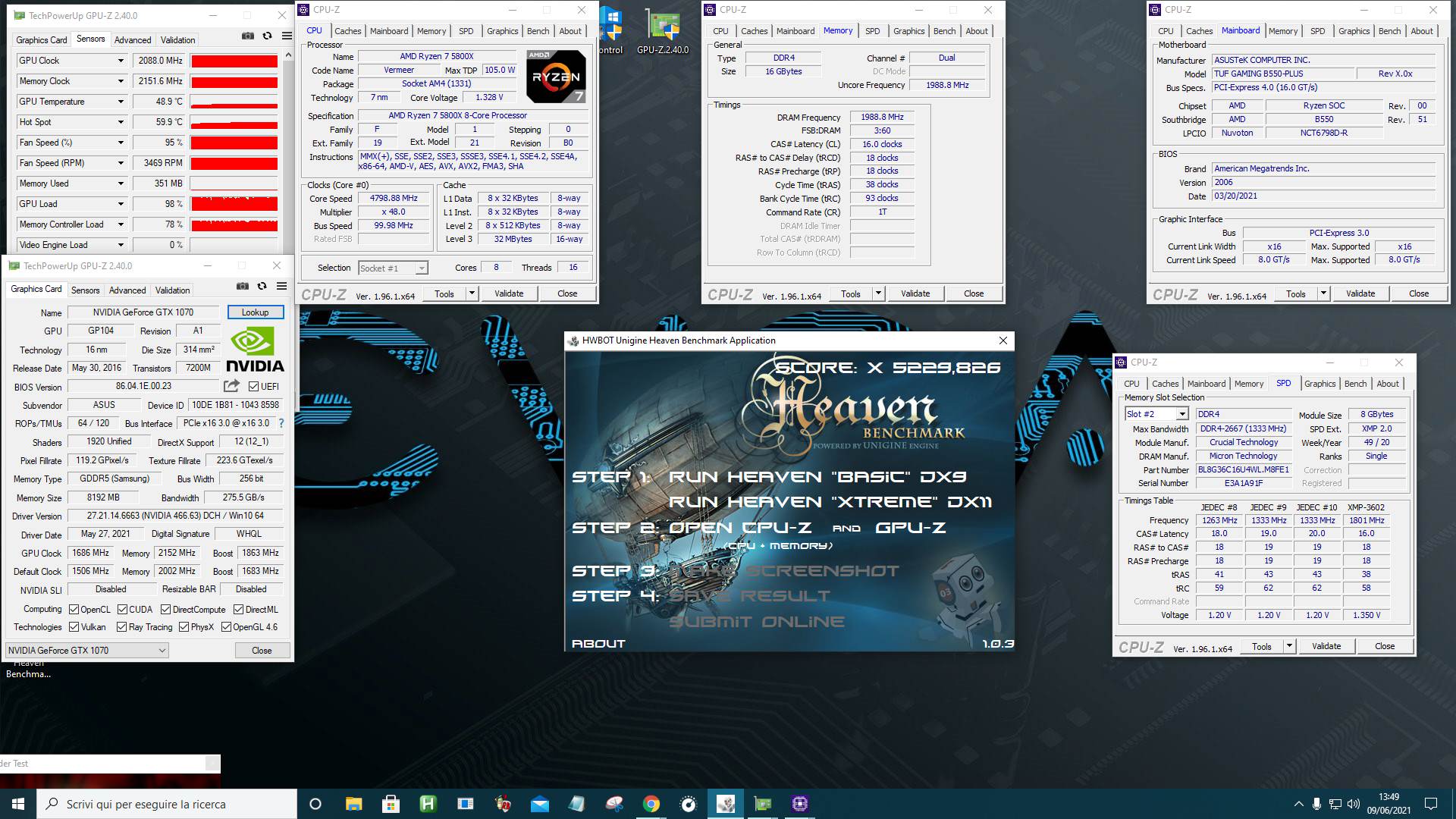Expand the Fan Speed (RPM) sensor dropdown
This screenshot has height=819, width=1456.
120,163
